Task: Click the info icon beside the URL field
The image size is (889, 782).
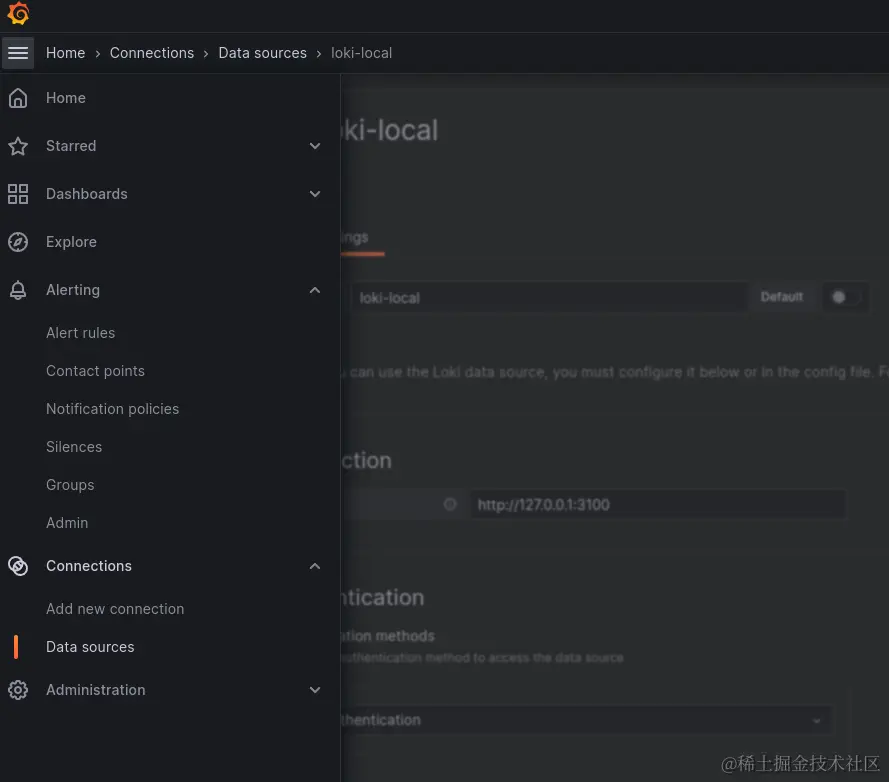Action: (x=450, y=504)
